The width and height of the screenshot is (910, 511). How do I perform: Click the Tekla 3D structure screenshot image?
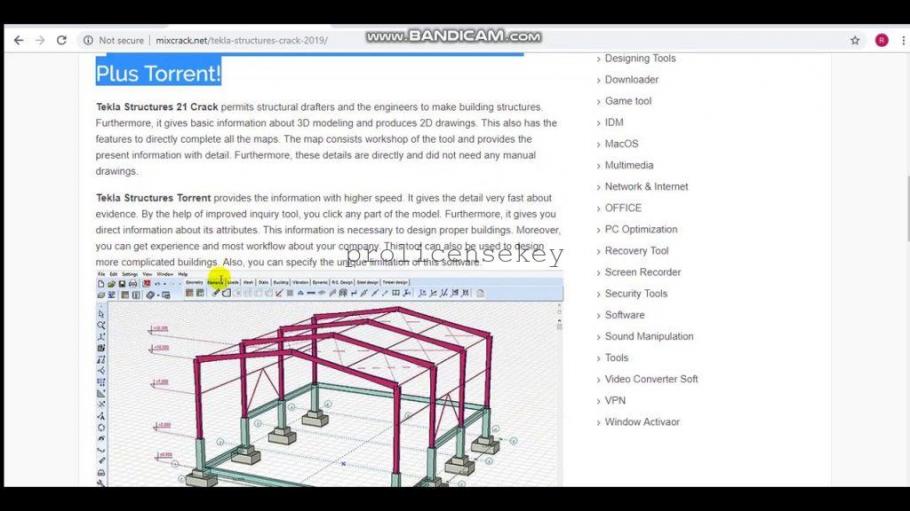(x=329, y=379)
